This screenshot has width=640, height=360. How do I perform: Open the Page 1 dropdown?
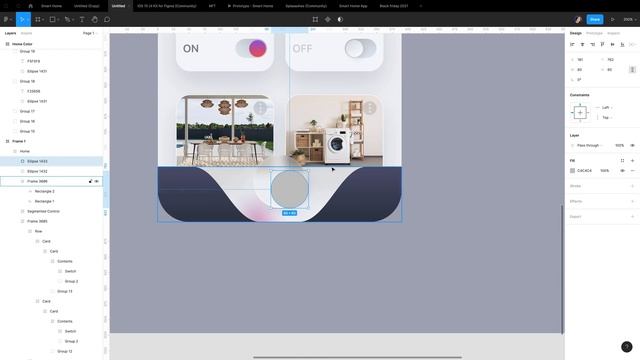tap(90, 33)
